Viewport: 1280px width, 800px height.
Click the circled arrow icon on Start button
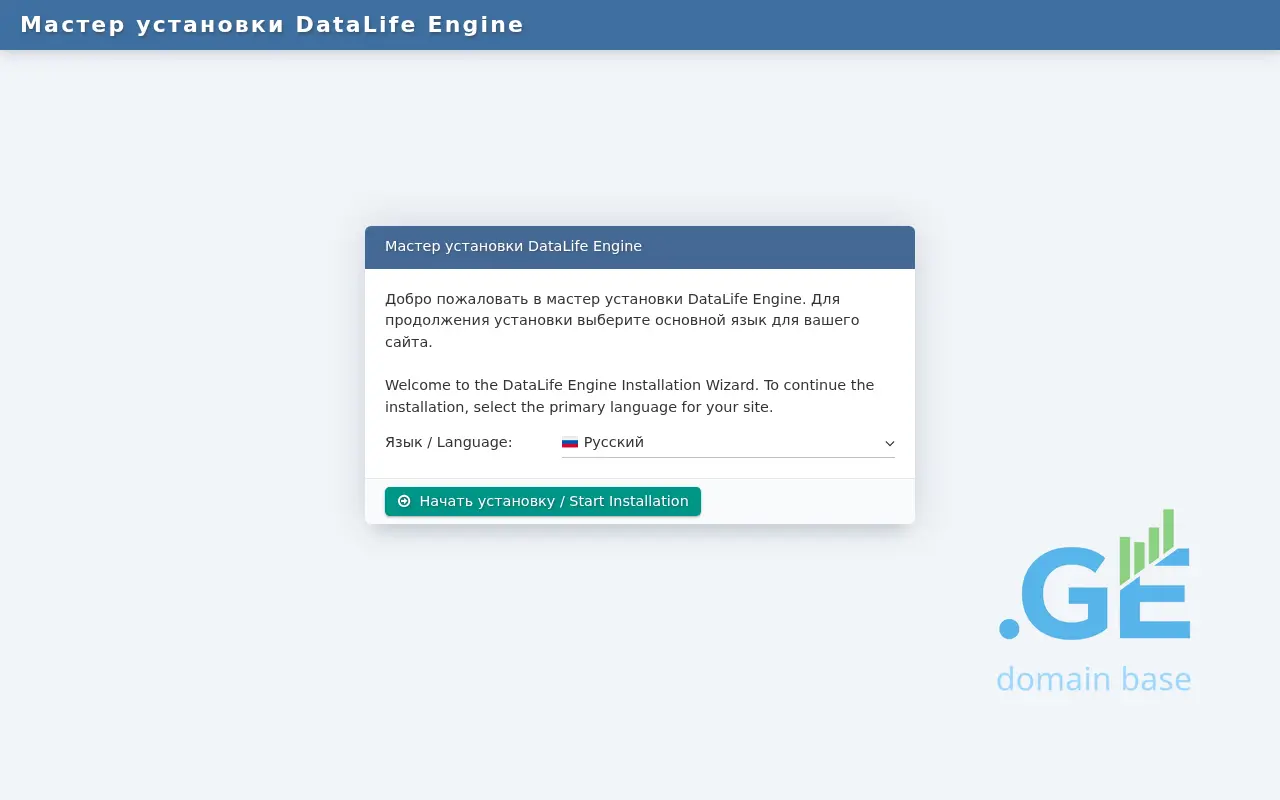pyautogui.click(x=404, y=502)
